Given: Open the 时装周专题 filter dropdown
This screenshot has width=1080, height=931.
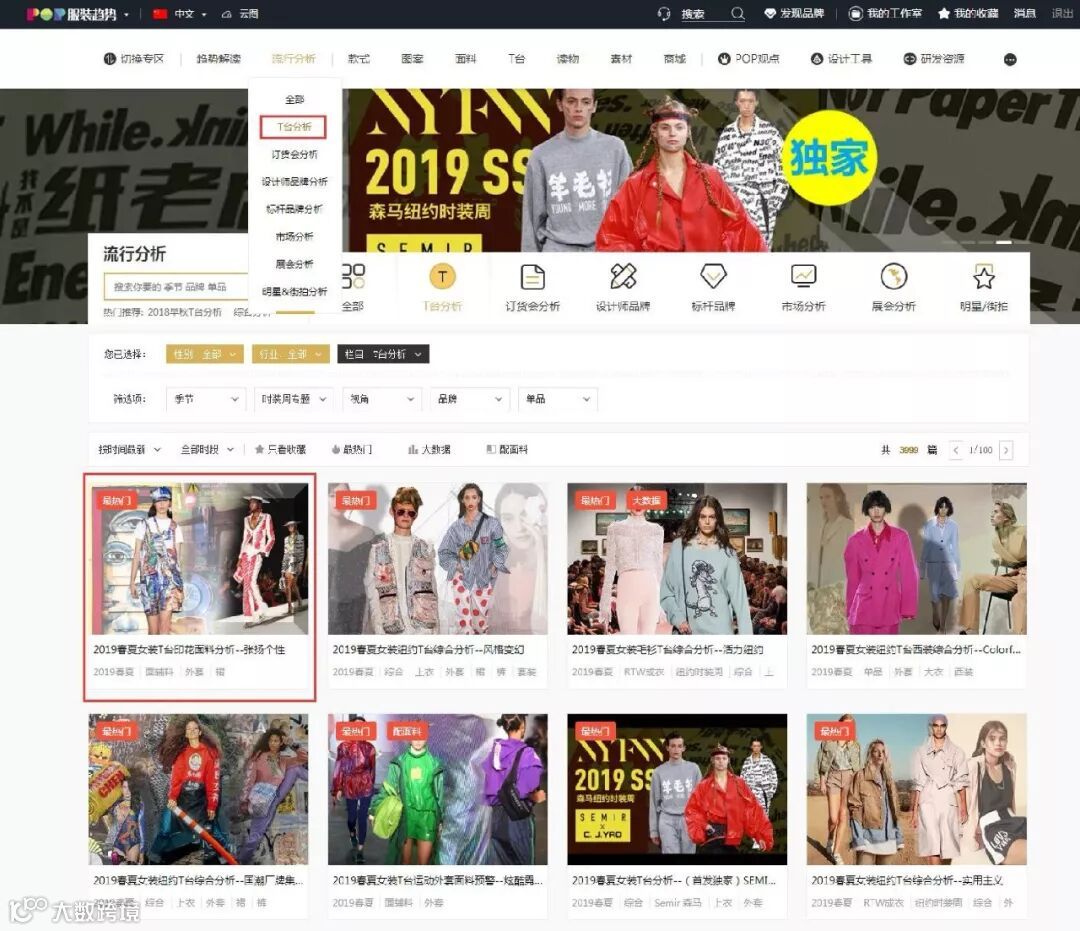Looking at the screenshot, I should [x=293, y=399].
